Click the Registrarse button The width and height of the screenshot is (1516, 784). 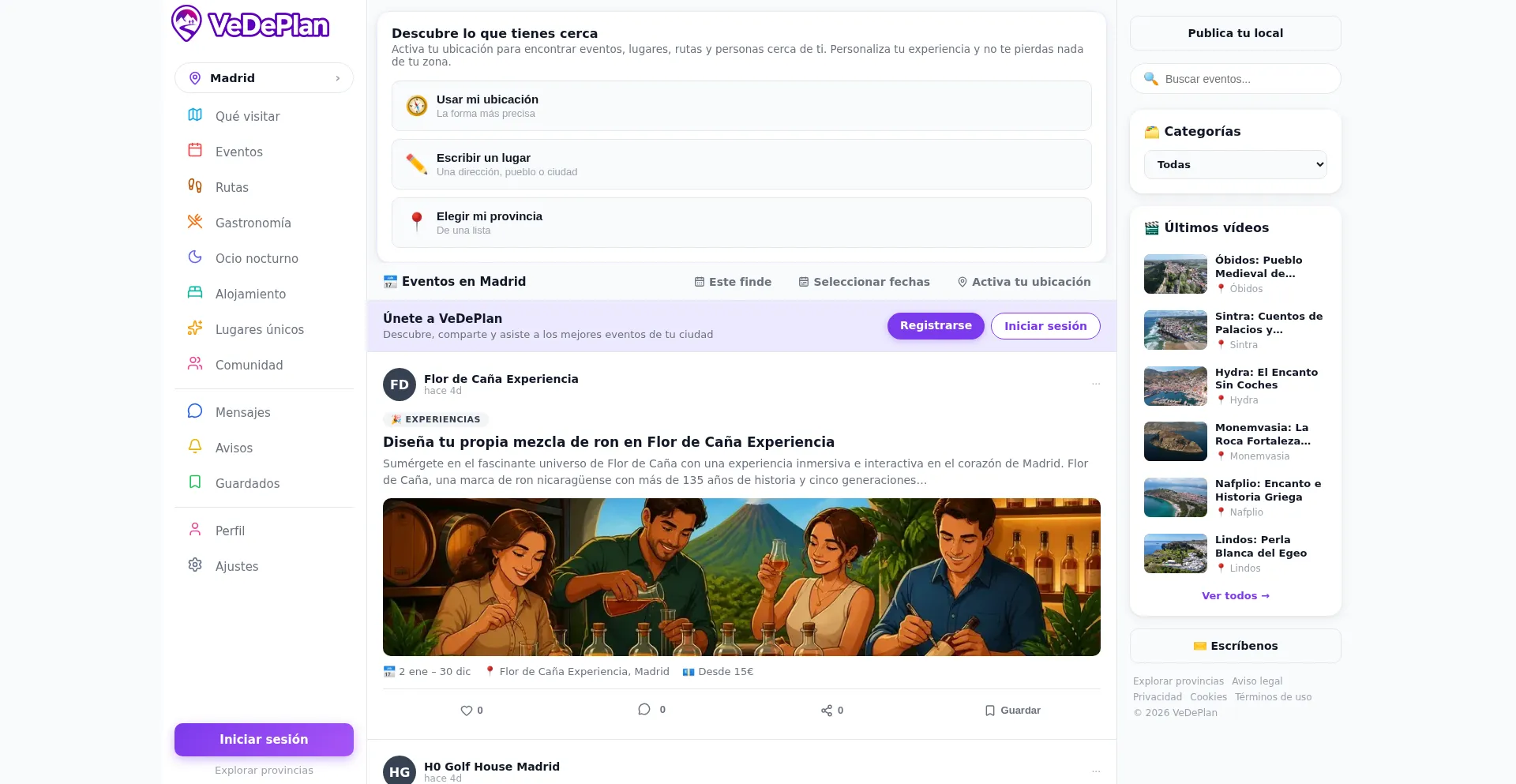click(936, 326)
